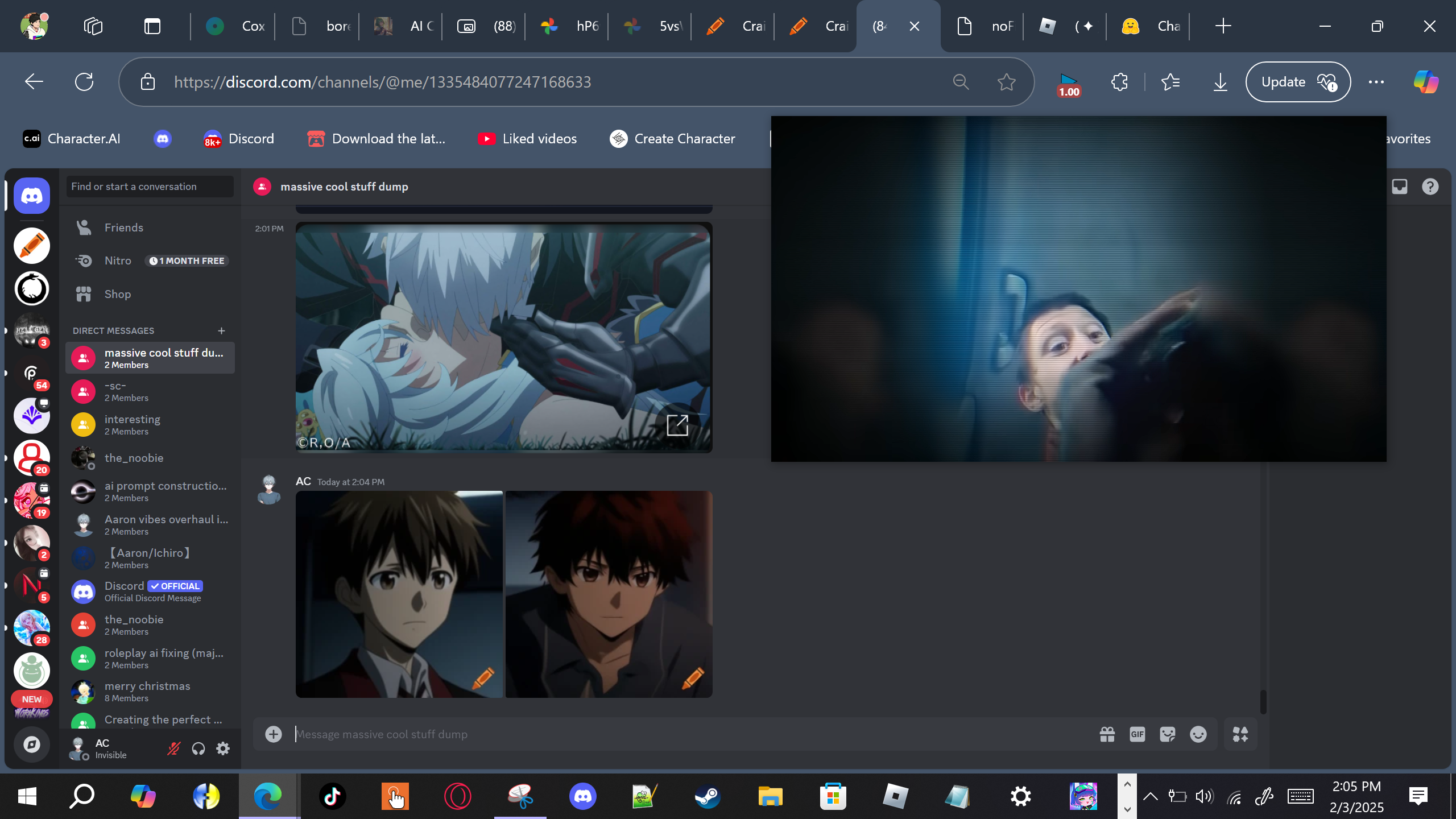Open 'Aaron vibes overhaul' group chat
The image size is (1456, 819).
(150, 525)
